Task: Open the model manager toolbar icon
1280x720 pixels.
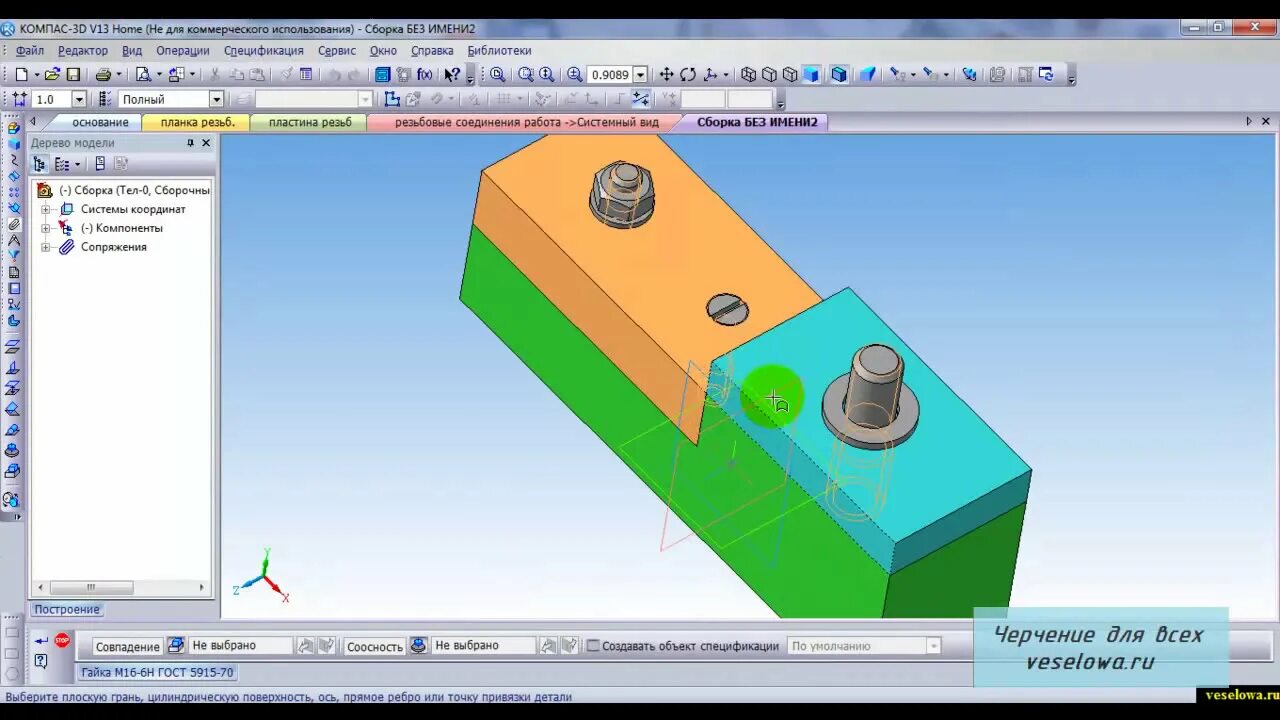Action: (382, 74)
